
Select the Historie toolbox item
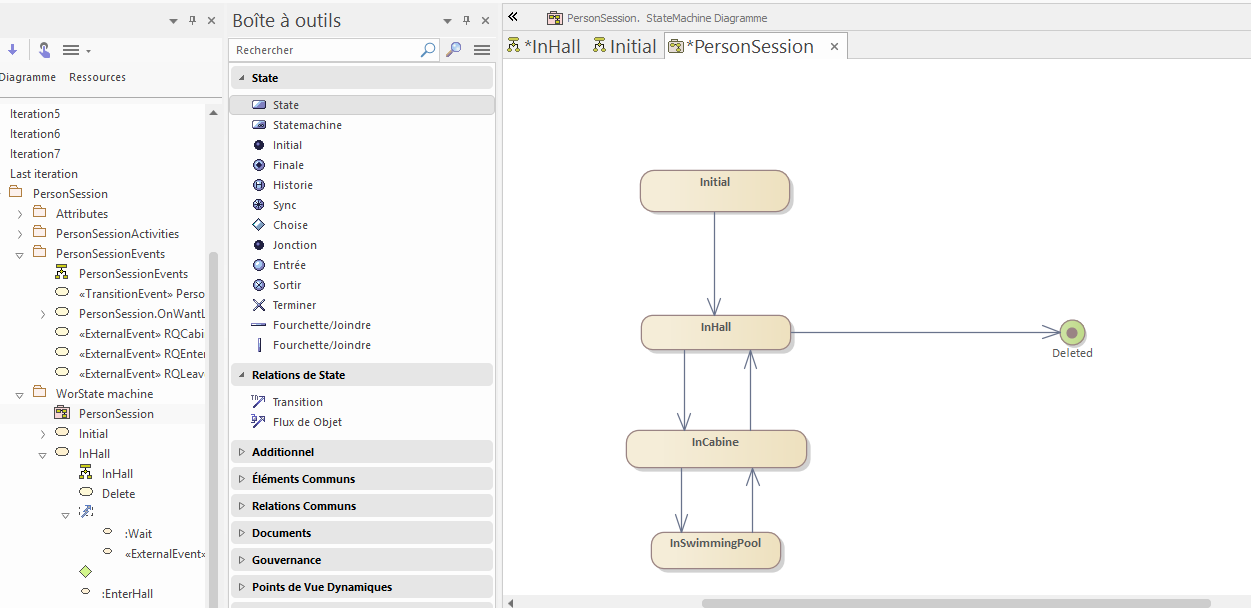(292, 185)
